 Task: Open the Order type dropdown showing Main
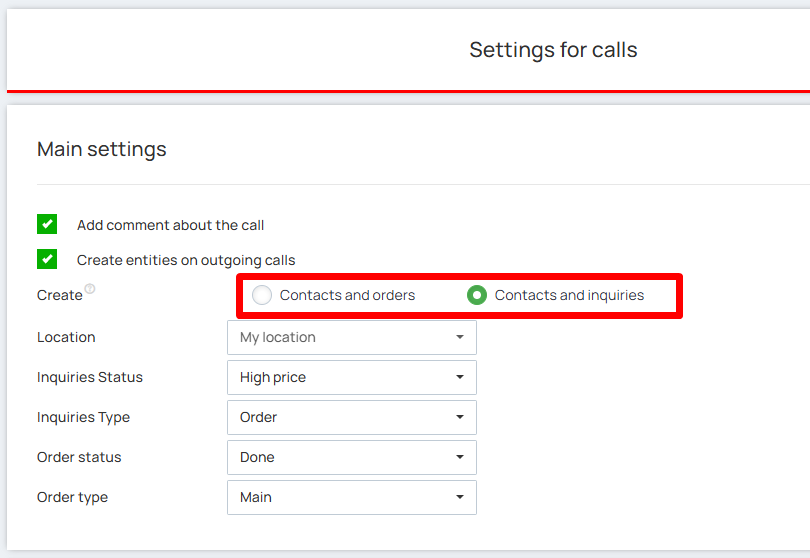[351, 497]
